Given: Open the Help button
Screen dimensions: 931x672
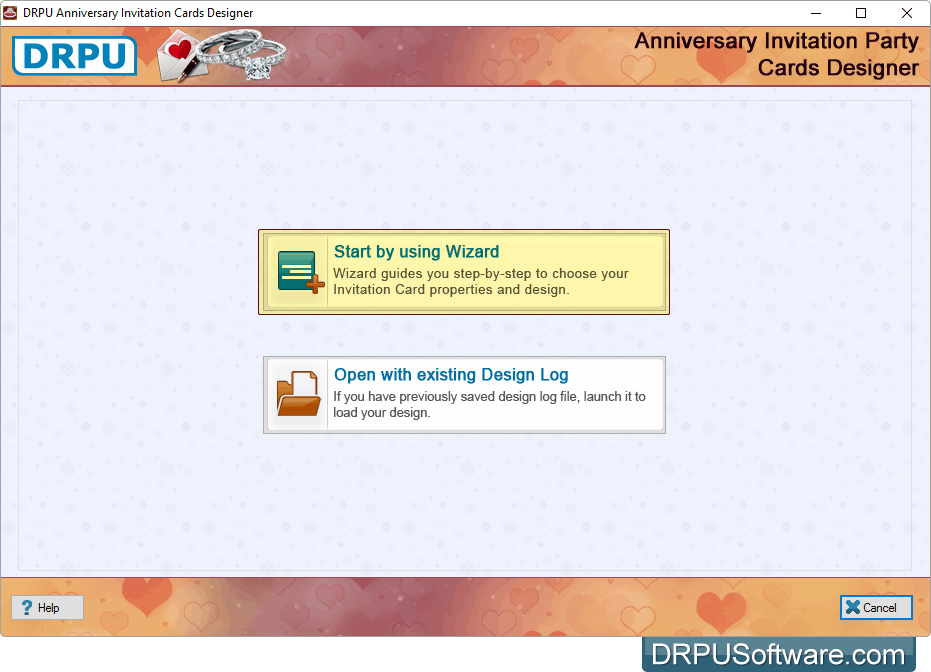Looking at the screenshot, I should tap(48, 607).
